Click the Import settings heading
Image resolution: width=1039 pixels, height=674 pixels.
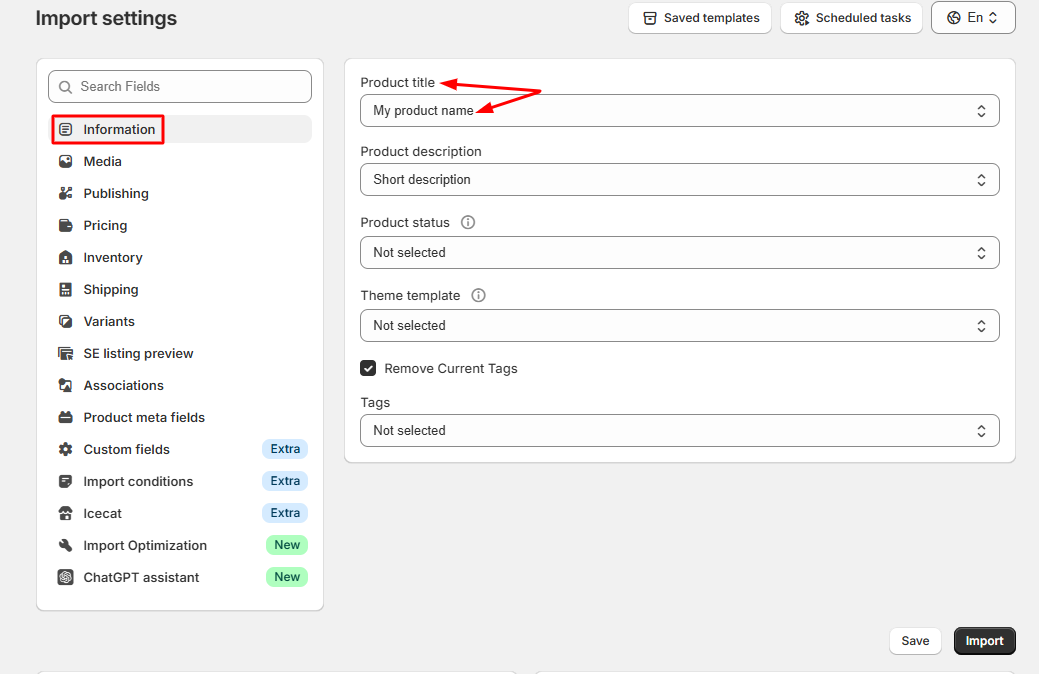[106, 19]
